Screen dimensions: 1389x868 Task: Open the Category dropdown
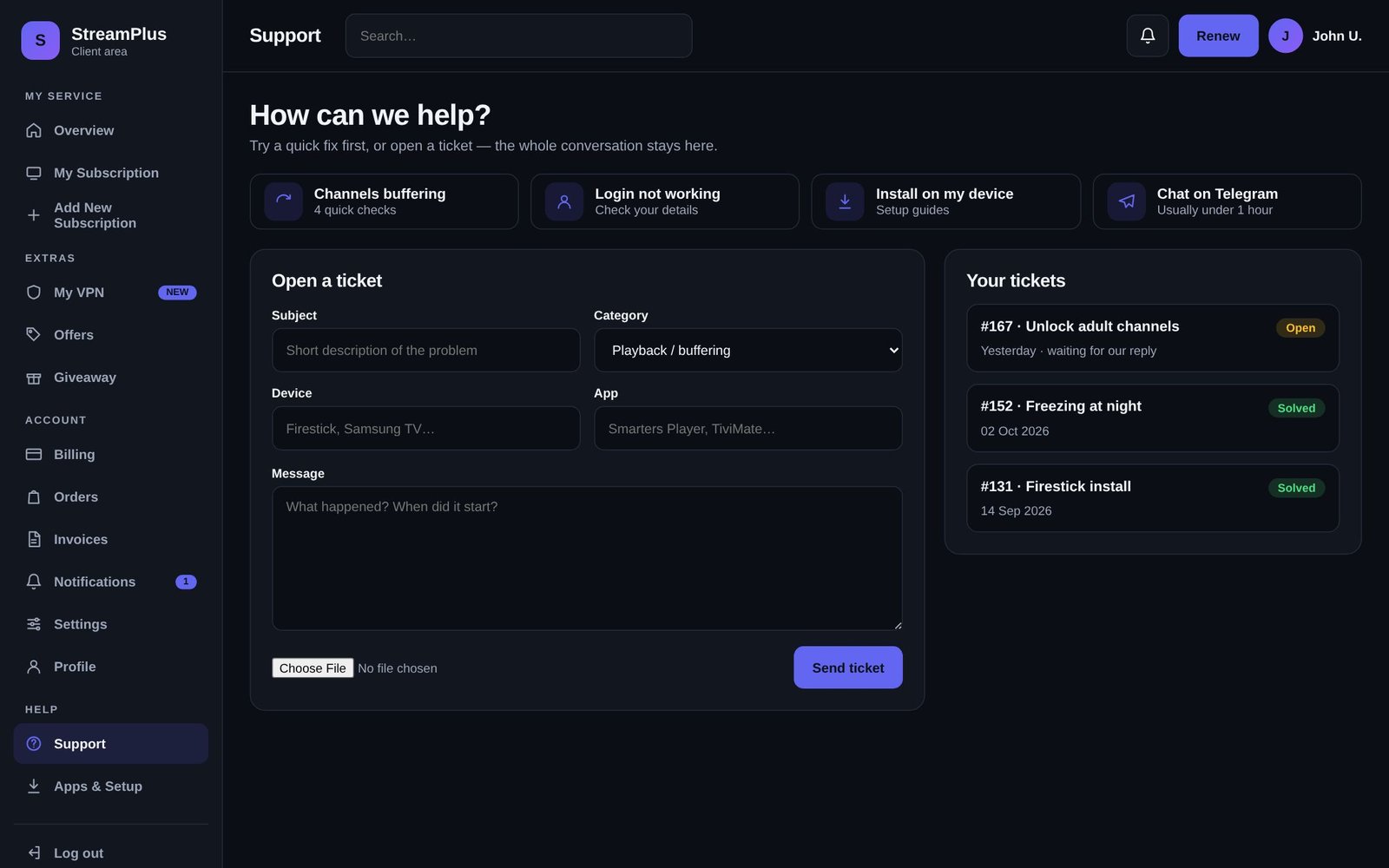click(747, 350)
